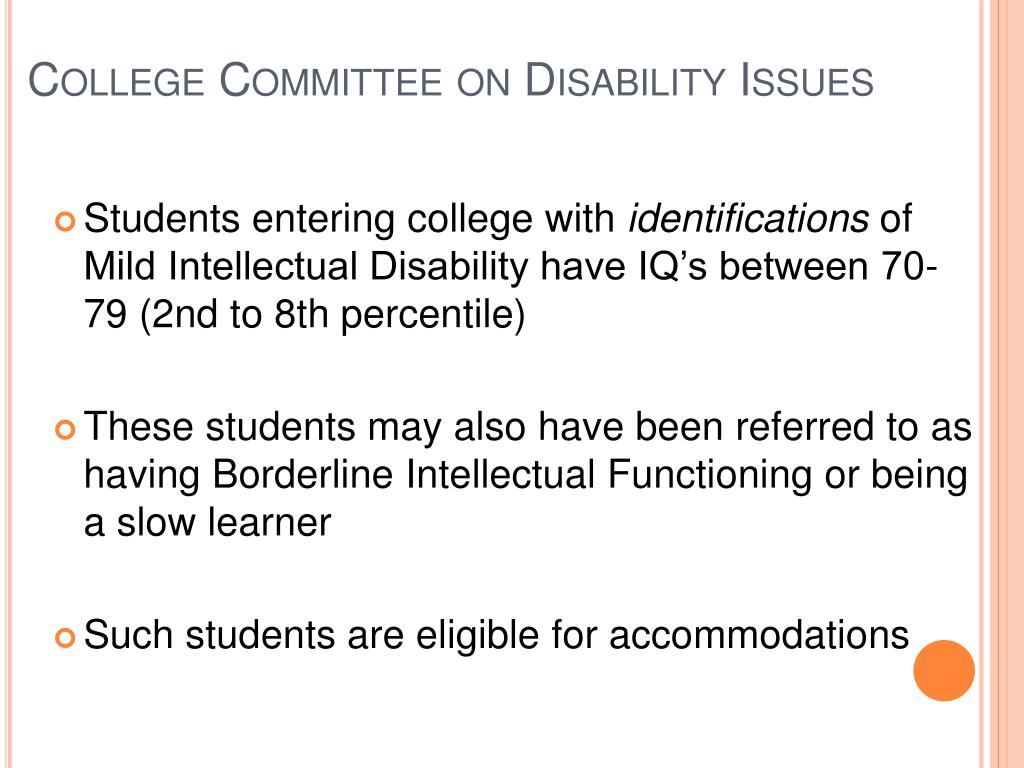This screenshot has height=768, width=1024.
Task: Click the orange bullet before "Such students are"
Action: point(66,637)
